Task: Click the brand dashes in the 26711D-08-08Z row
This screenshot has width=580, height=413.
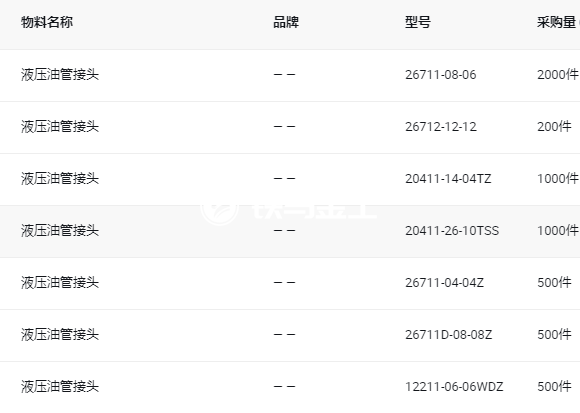Action: point(284,335)
